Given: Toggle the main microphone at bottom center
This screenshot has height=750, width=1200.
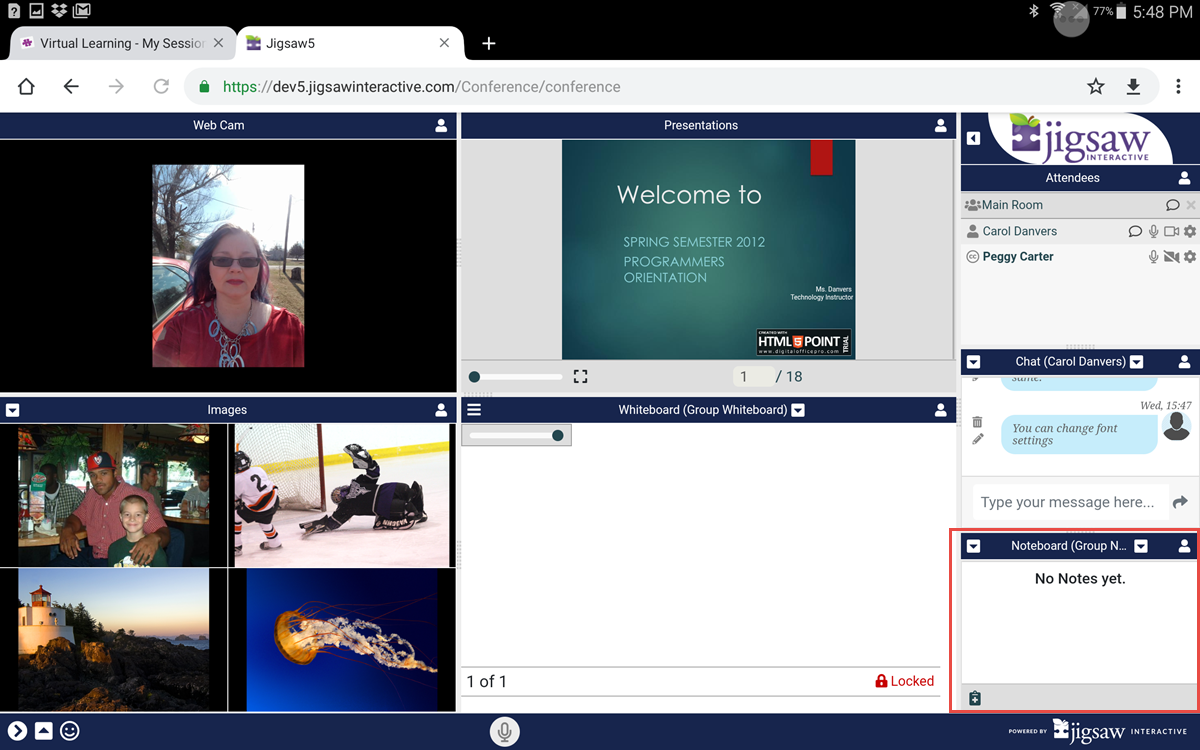Looking at the screenshot, I should pos(504,732).
